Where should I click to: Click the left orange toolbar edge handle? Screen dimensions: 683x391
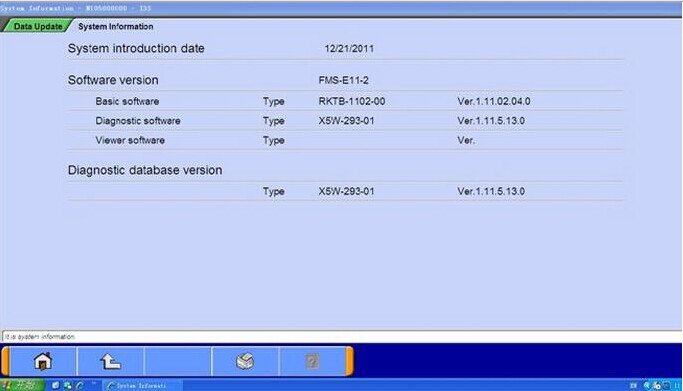(x=5, y=361)
